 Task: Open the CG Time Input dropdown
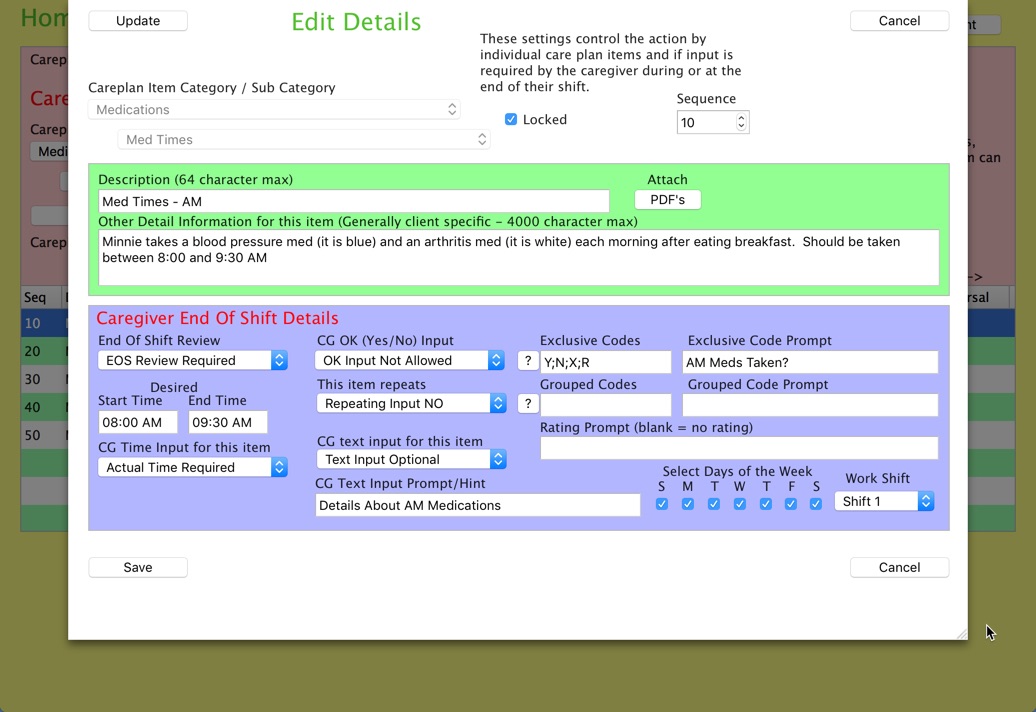click(x=192, y=467)
